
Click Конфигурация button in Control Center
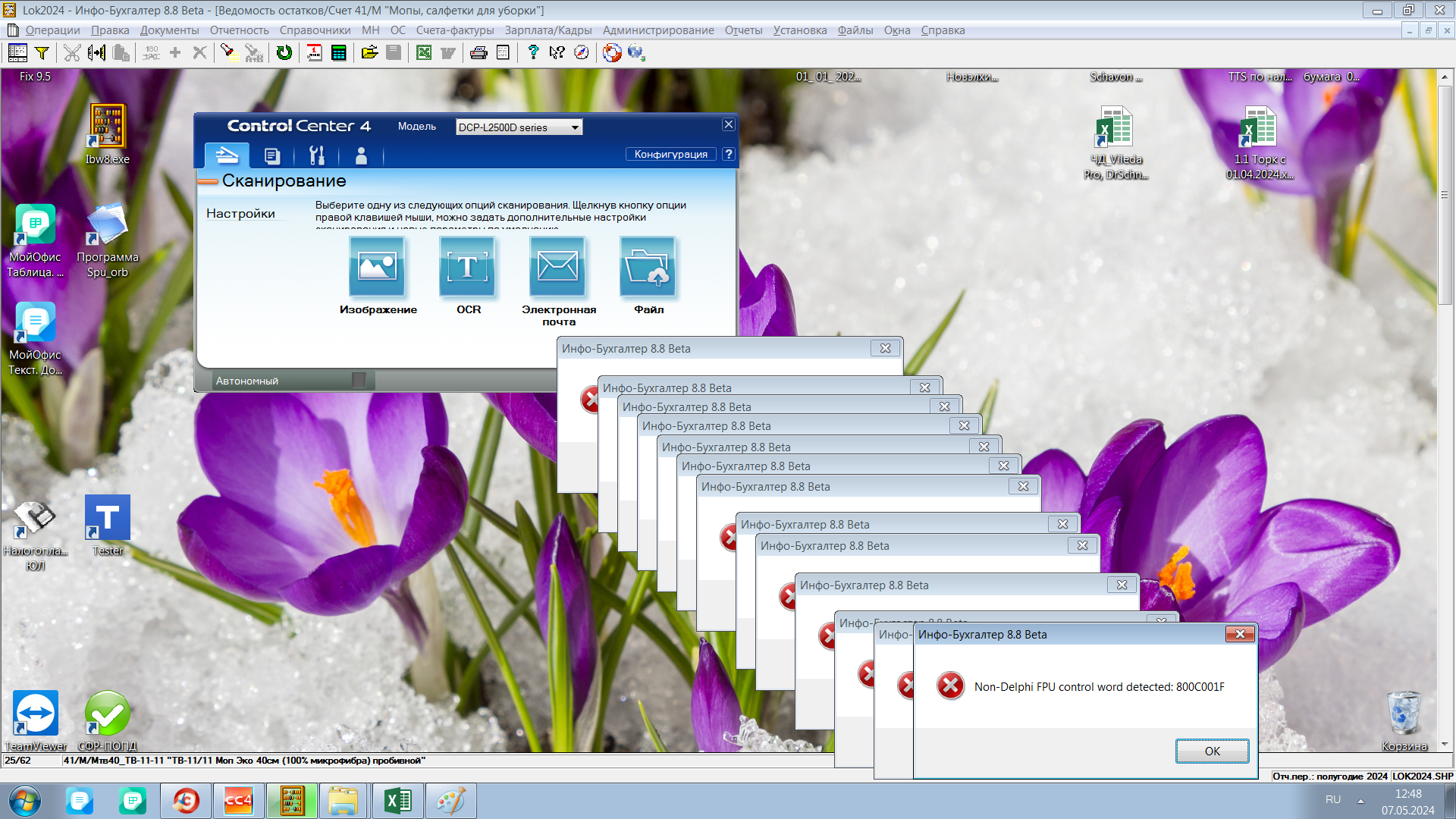pyautogui.click(x=670, y=154)
